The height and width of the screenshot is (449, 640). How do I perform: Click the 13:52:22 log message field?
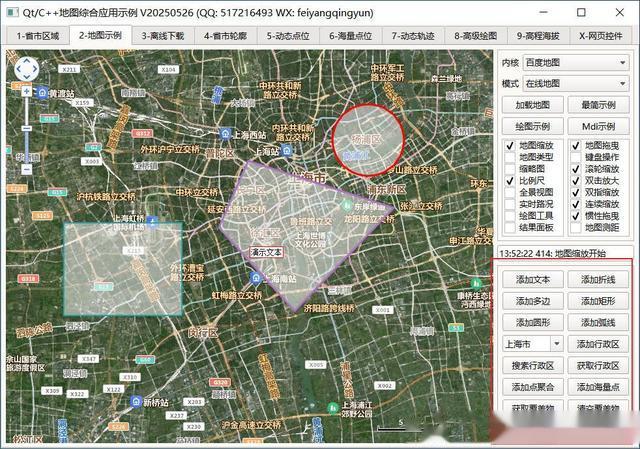click(566, 253)
